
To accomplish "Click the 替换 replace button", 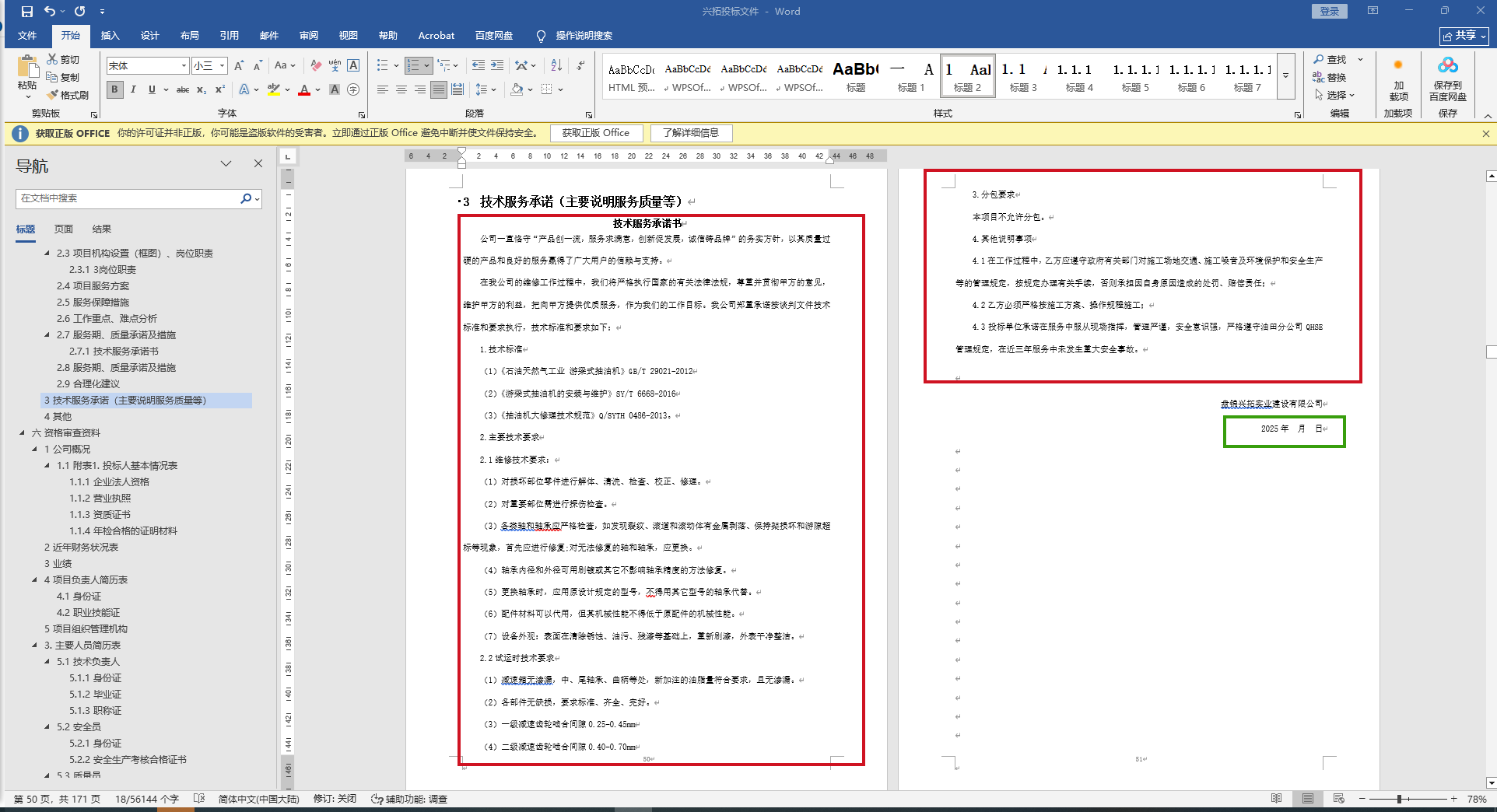I will coord(1330,77).
